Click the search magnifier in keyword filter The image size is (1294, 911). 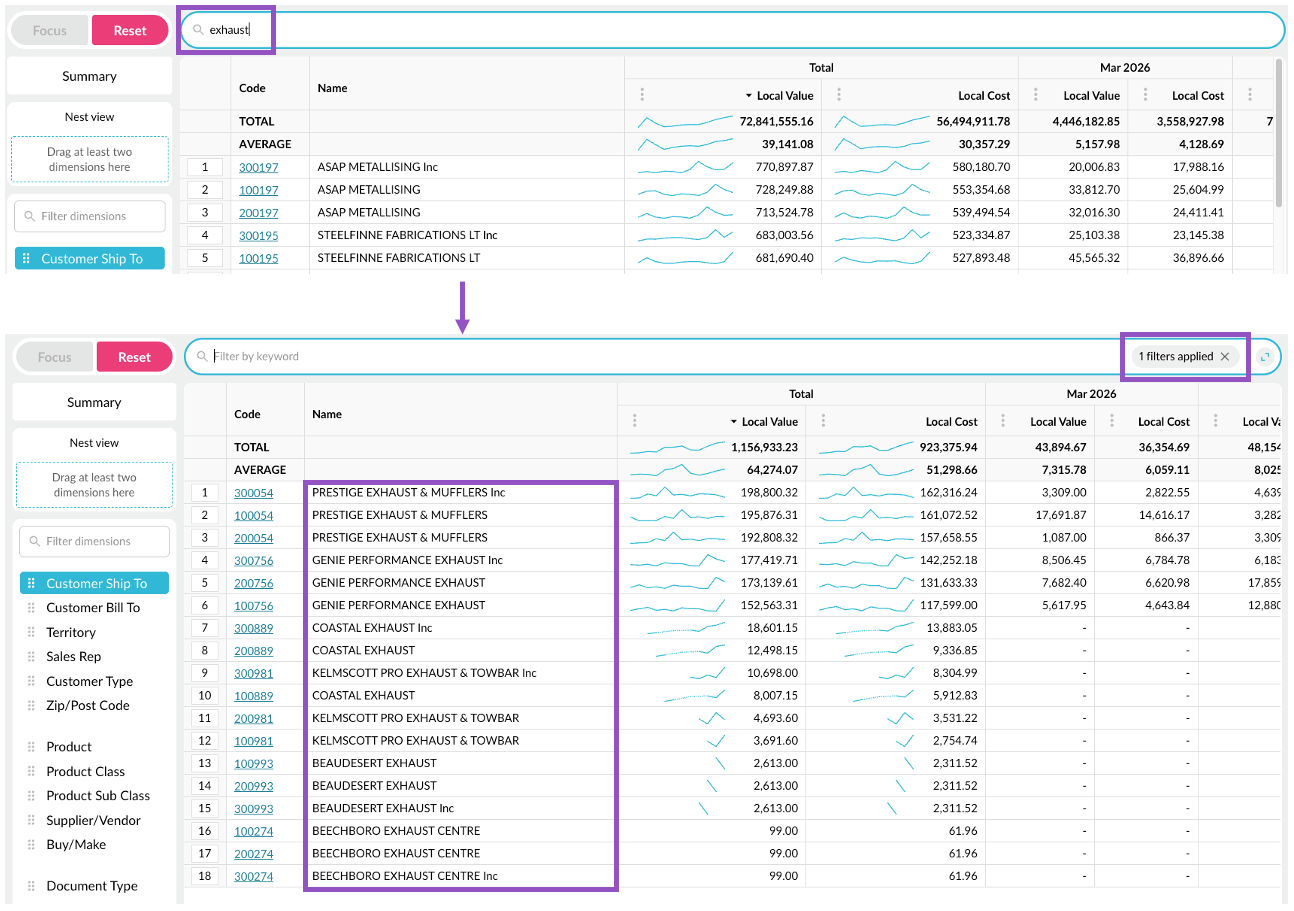coord(202,357)
